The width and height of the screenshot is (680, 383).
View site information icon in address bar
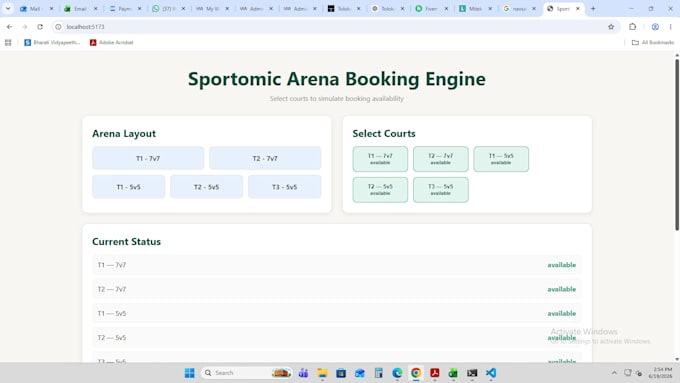pyautogui.click(x=58, y=27)
